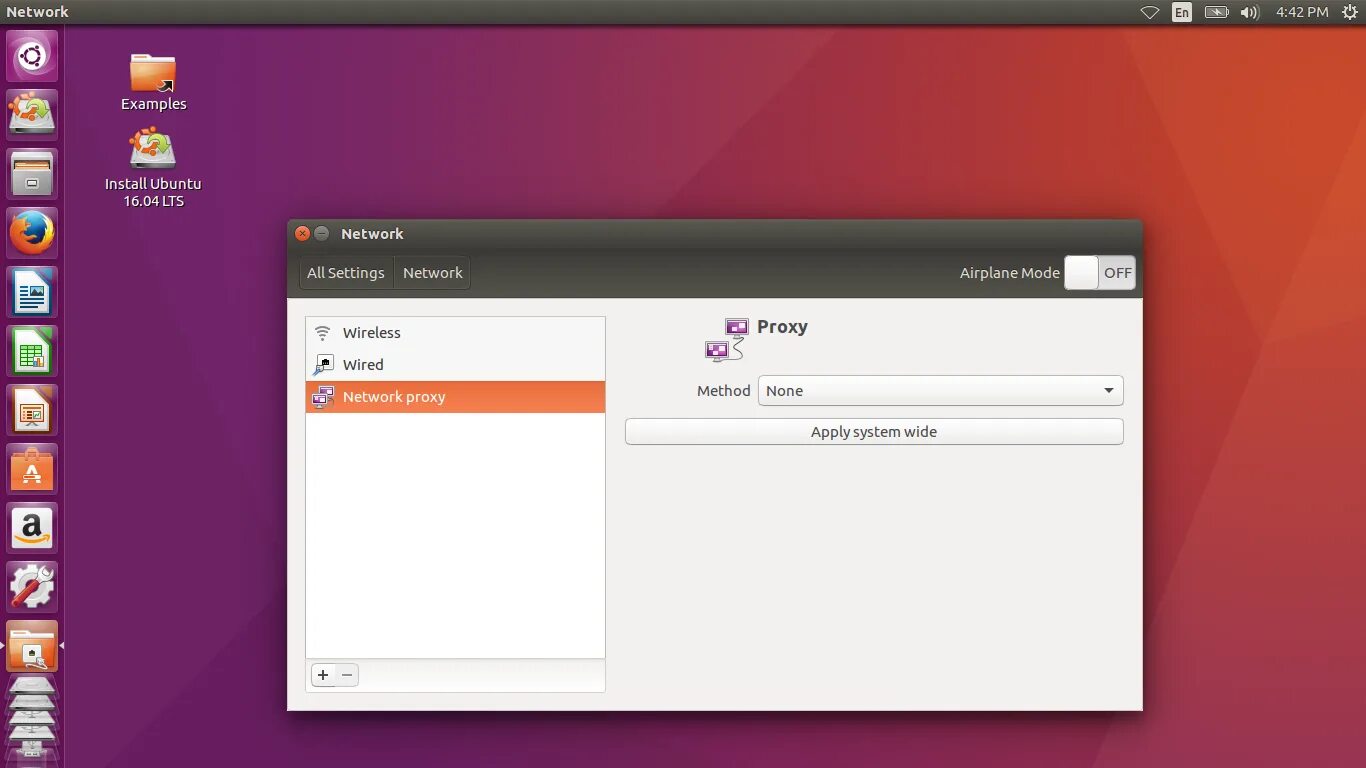Open Ubuntu Software center icon
The height and width of the screenshot is (768, 1366).
pyautogui.click(x=32, y=469)
